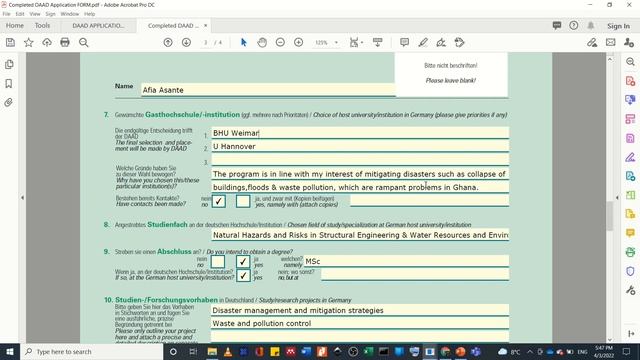Close the Completed DAAD tab
640x360 pixels.
click(x=205, y=25)
